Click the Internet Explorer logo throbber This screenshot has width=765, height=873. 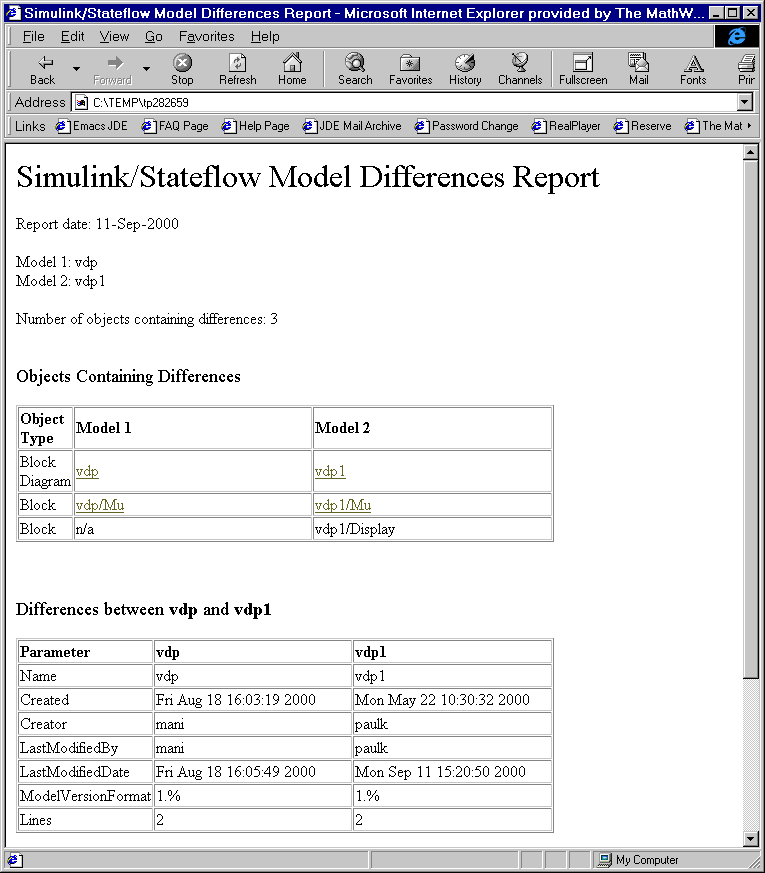tap(737, 36)
